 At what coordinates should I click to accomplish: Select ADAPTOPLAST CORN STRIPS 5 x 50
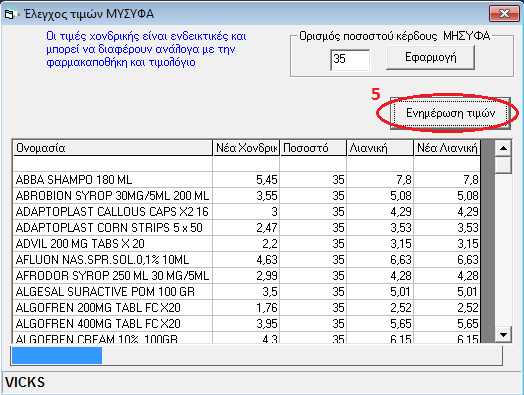point(247,228)
